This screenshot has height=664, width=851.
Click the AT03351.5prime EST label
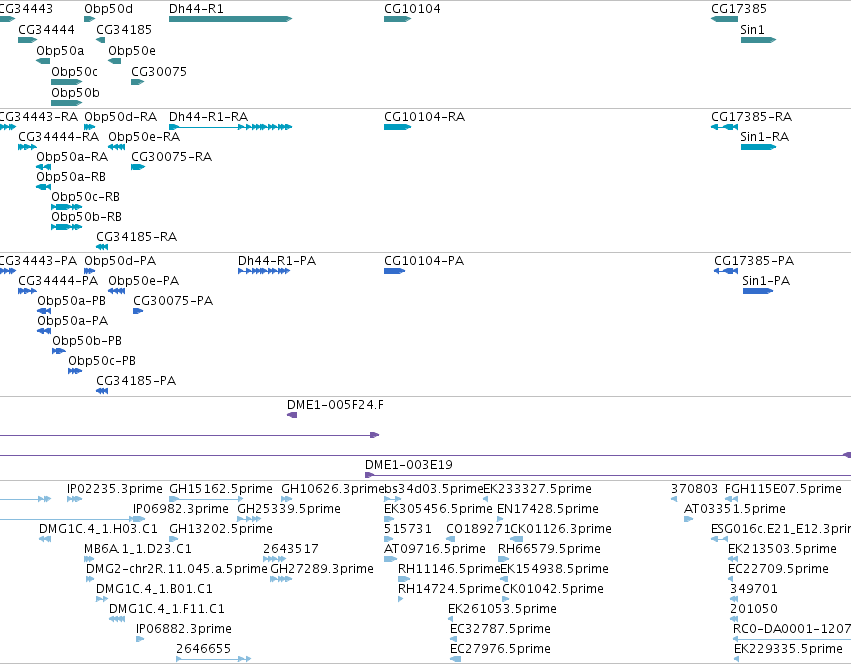tap(735, 509)
